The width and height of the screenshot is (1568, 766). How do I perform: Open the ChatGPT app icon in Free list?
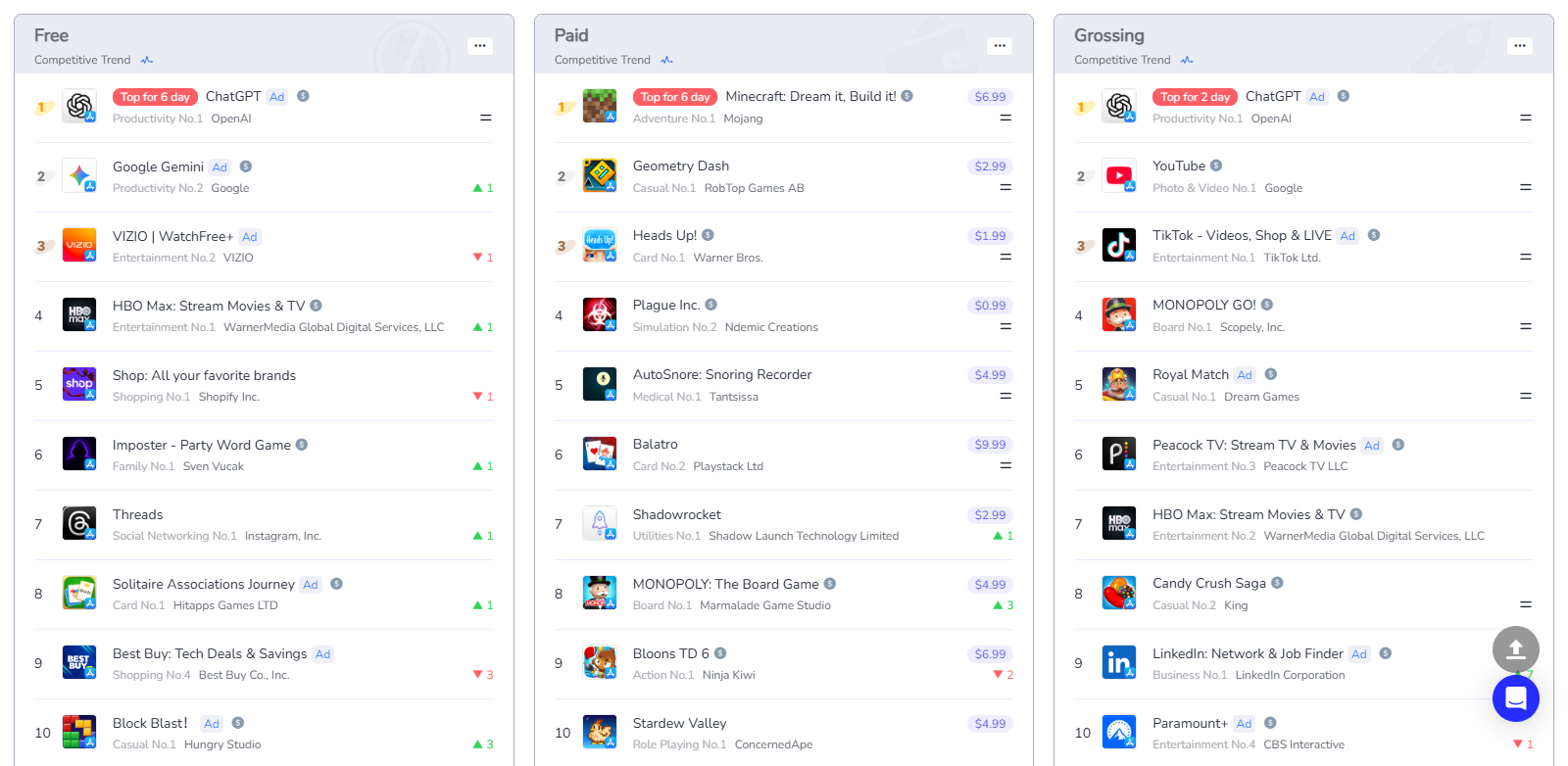point(79,106)
